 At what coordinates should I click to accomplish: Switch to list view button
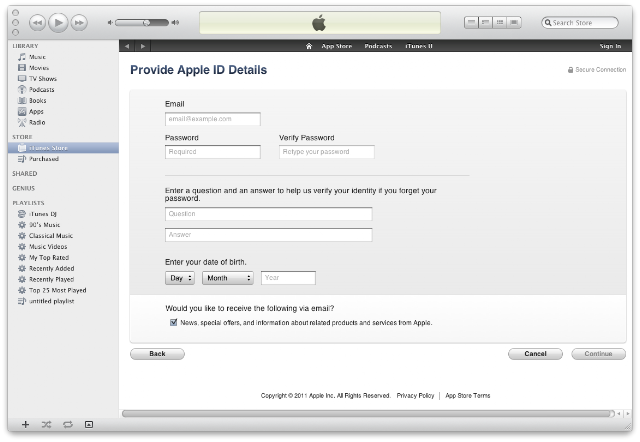(x=471, y=22)
